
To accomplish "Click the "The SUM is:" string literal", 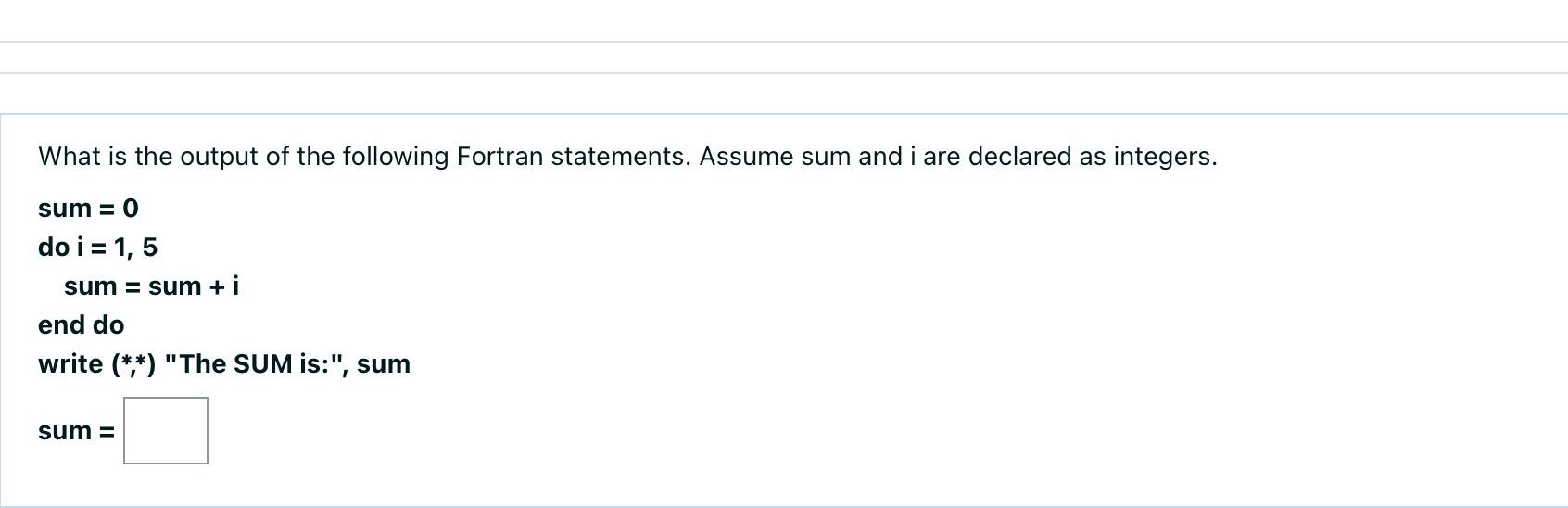I will point(255,364).
